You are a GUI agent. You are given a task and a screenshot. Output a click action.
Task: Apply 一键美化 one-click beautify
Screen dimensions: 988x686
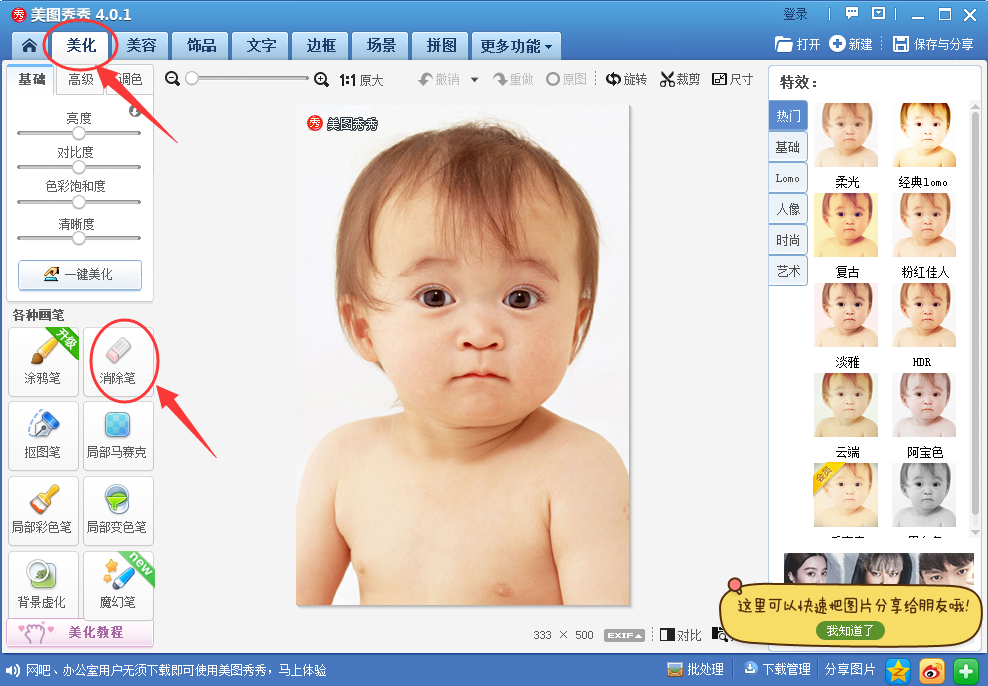pyautogui.click(x=79, y=275)
